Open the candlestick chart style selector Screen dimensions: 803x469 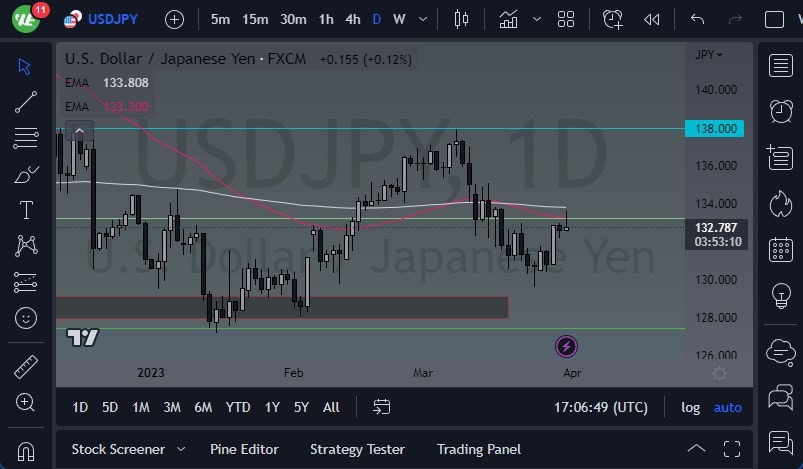click(461, 19)
